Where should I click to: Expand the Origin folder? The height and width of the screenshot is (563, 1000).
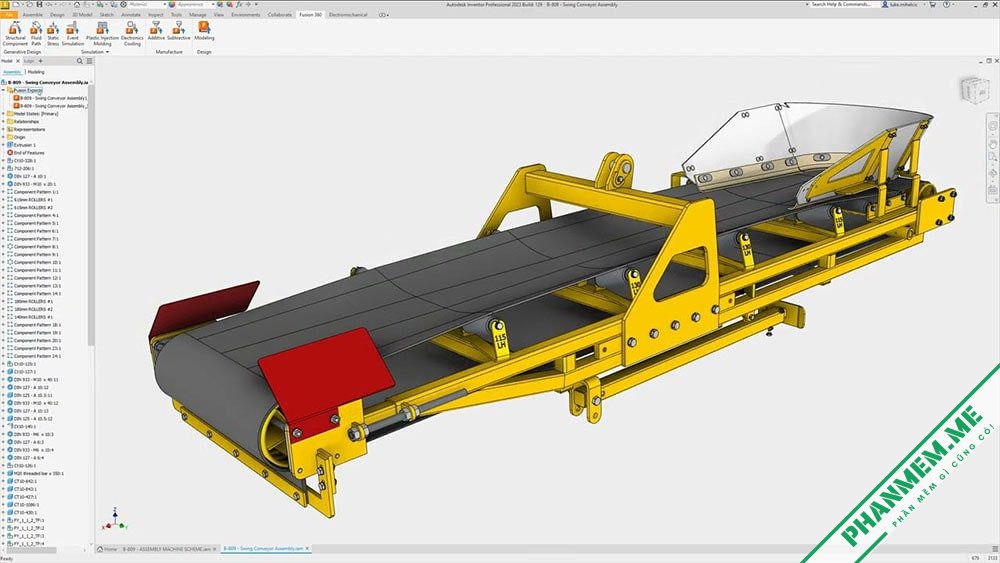point(3,137)
